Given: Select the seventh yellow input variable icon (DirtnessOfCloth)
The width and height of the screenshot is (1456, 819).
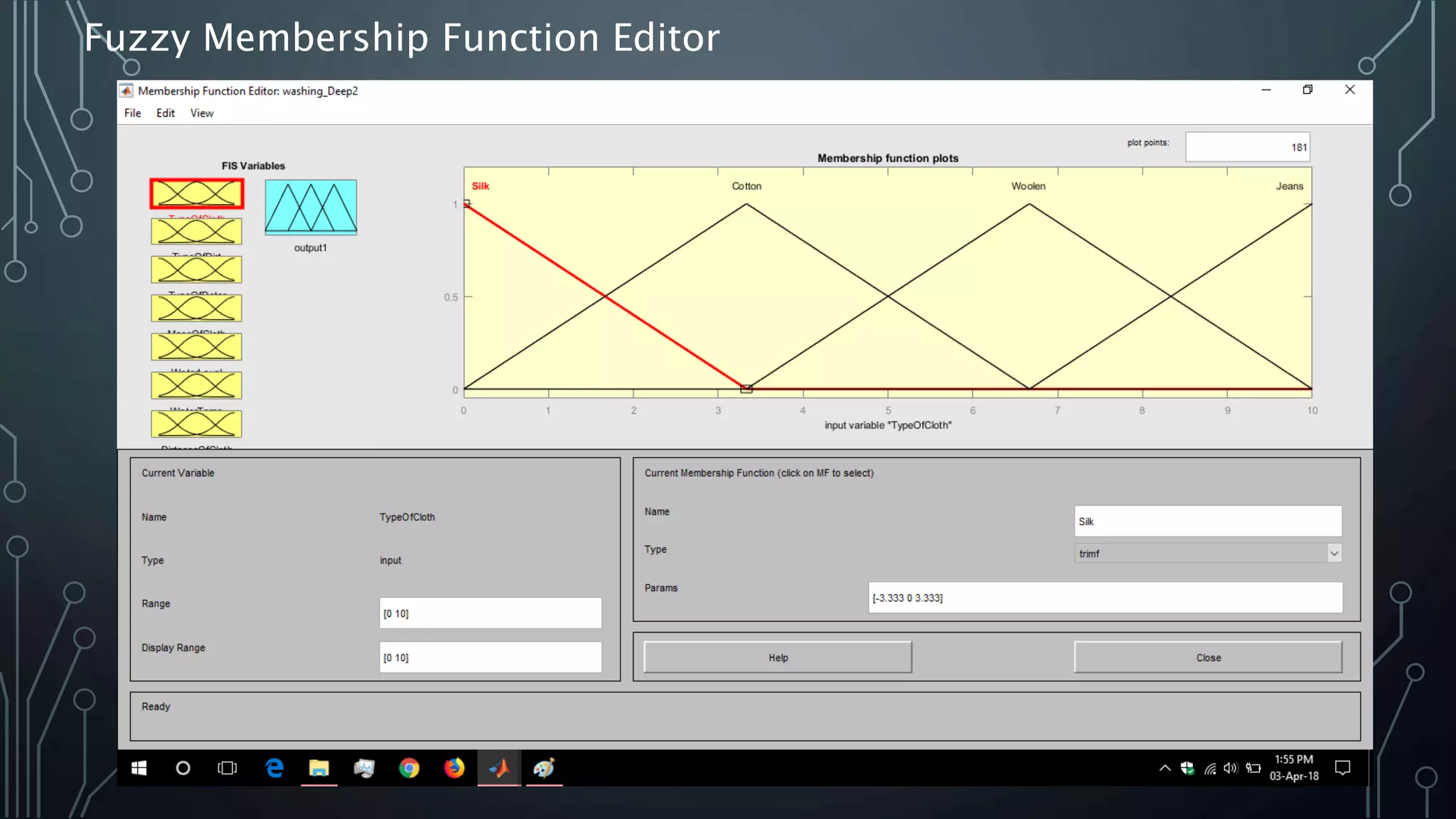Looking at the screenshot, I should coord(196,424).
